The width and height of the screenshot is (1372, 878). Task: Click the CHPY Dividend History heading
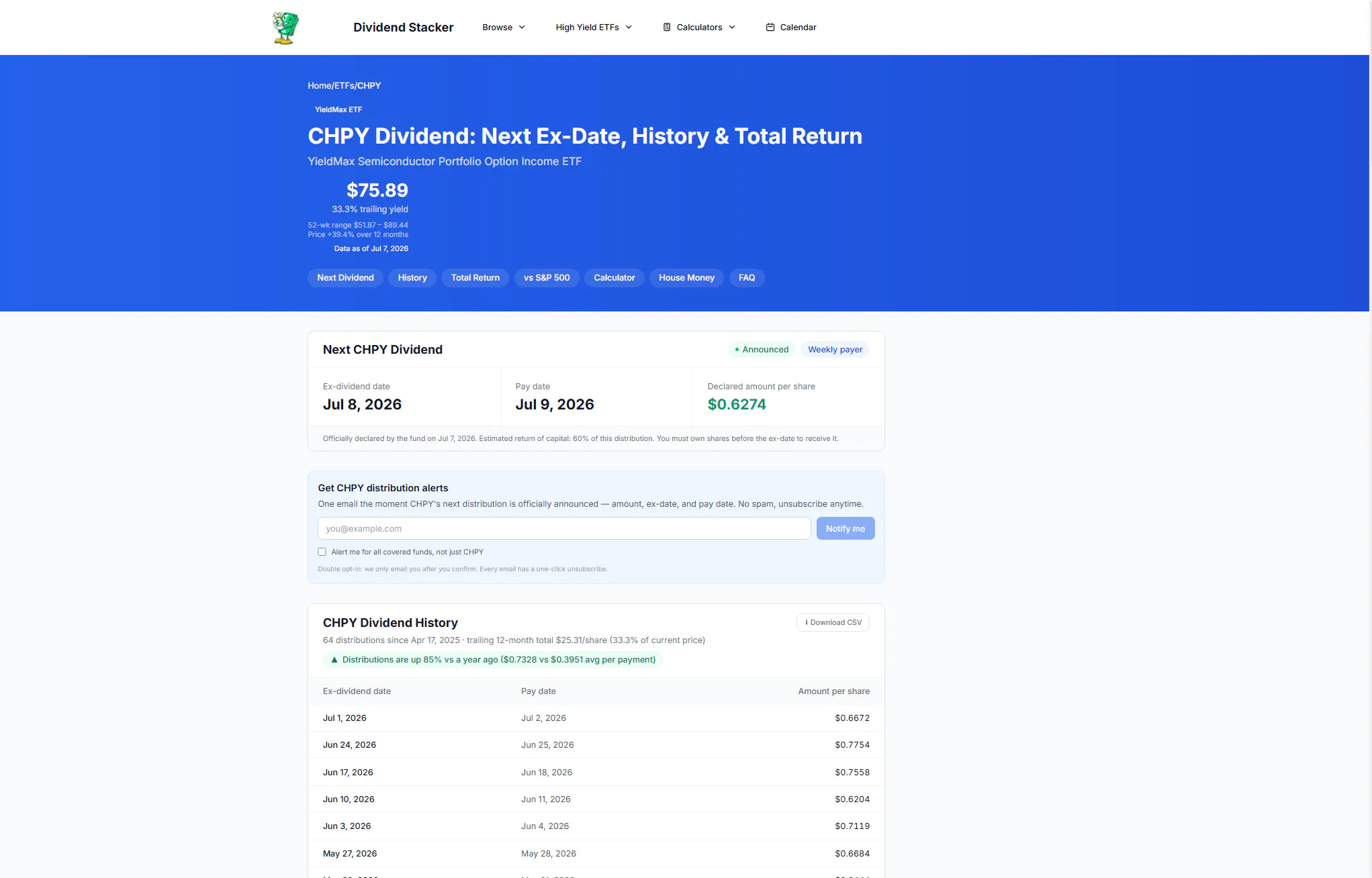[x=390, y=623]
